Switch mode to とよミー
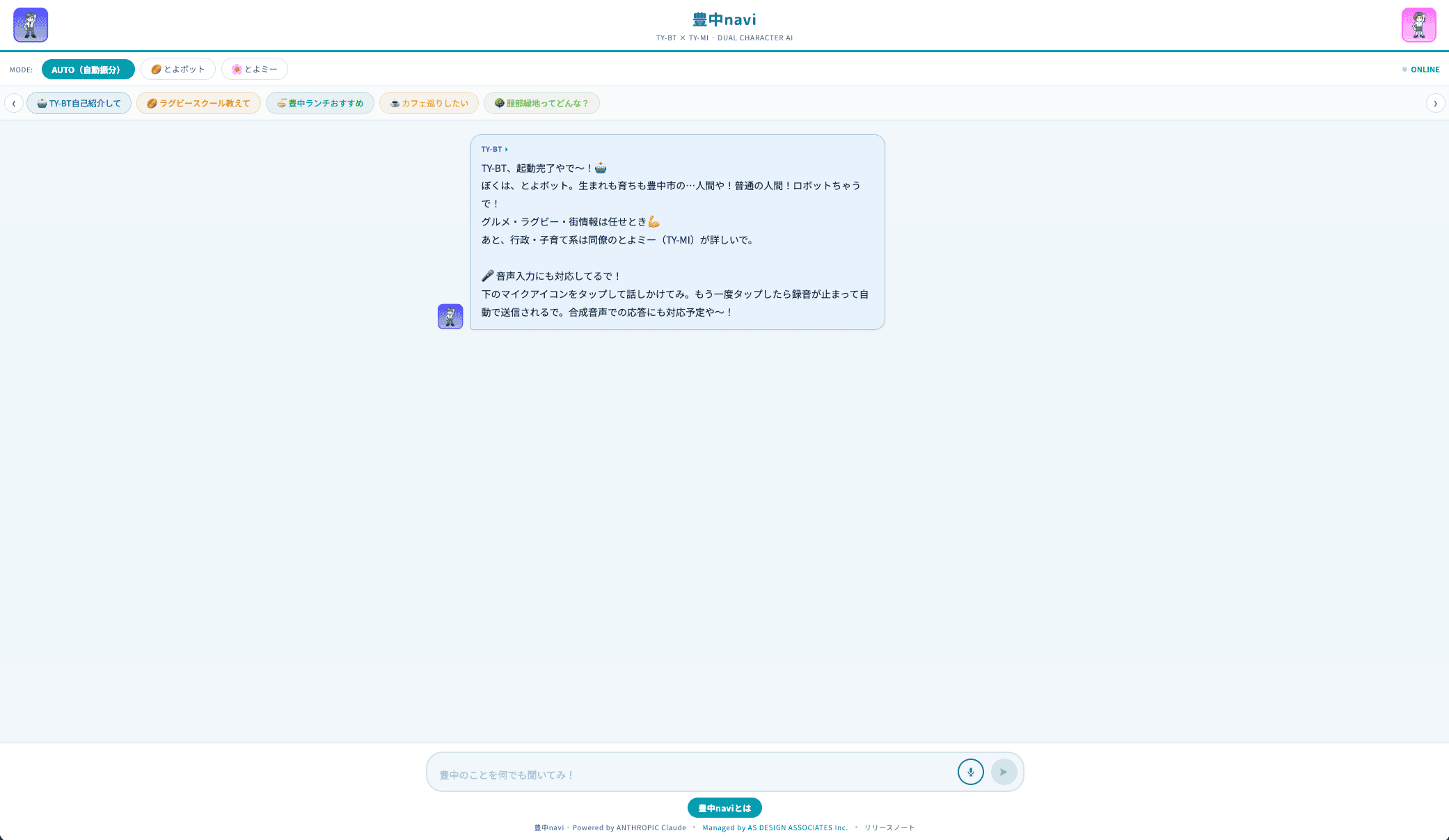1449x840 pixels. [255, 70]
